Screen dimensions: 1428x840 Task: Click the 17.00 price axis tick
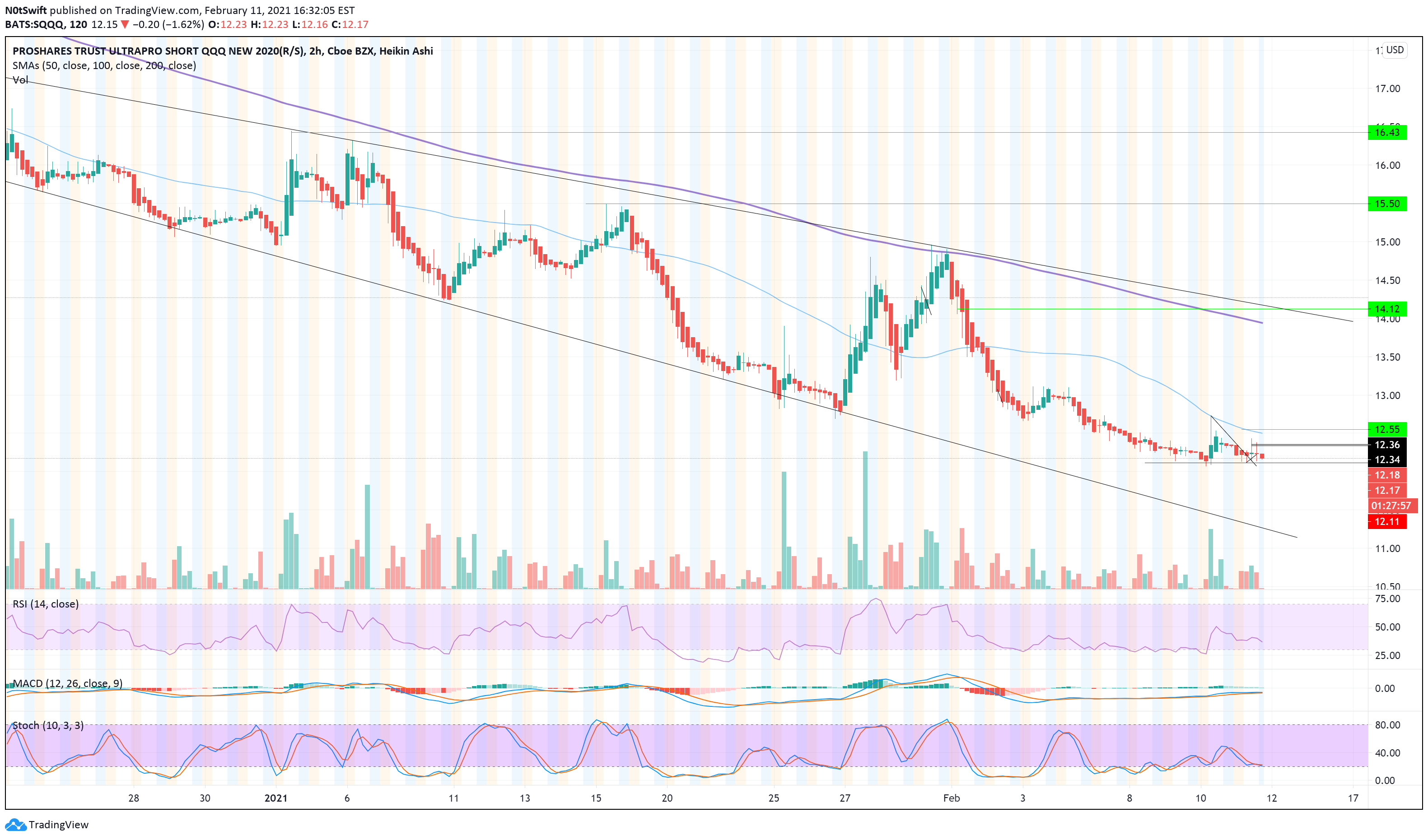[x=1387, y=88]
